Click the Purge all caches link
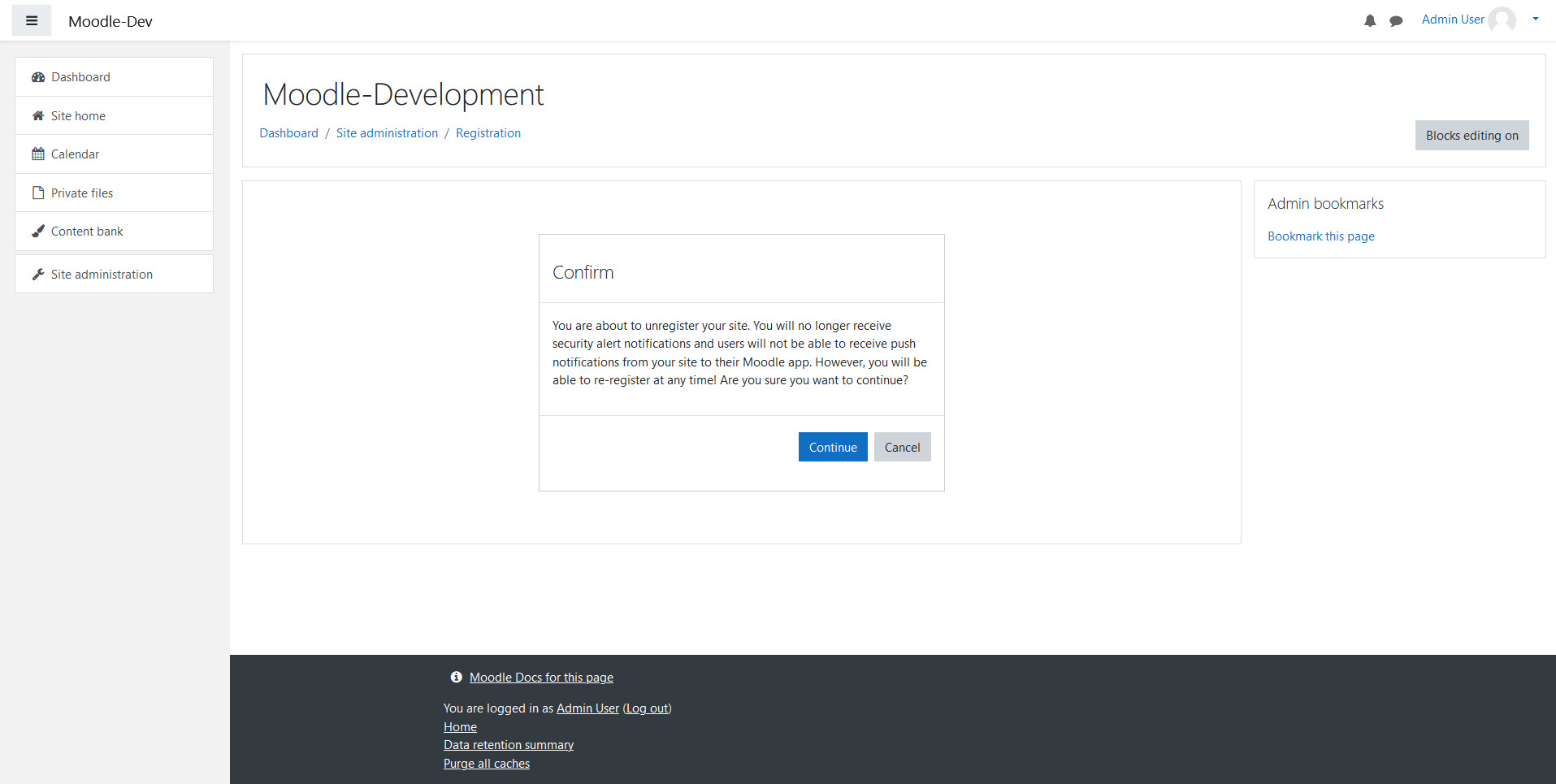This screenshot has height=784, width=1556. click(487, 764)
